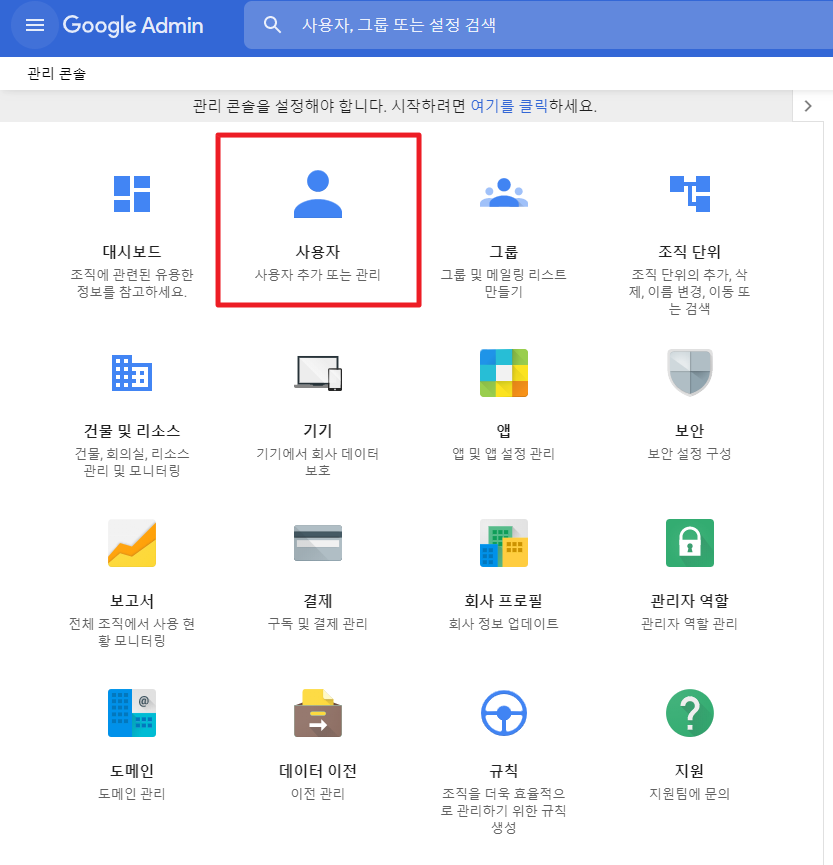Viewport: 833px width, 865px height.
Task: Open the 관리자 역할 padlock icon
Action: tap(690, 543)
